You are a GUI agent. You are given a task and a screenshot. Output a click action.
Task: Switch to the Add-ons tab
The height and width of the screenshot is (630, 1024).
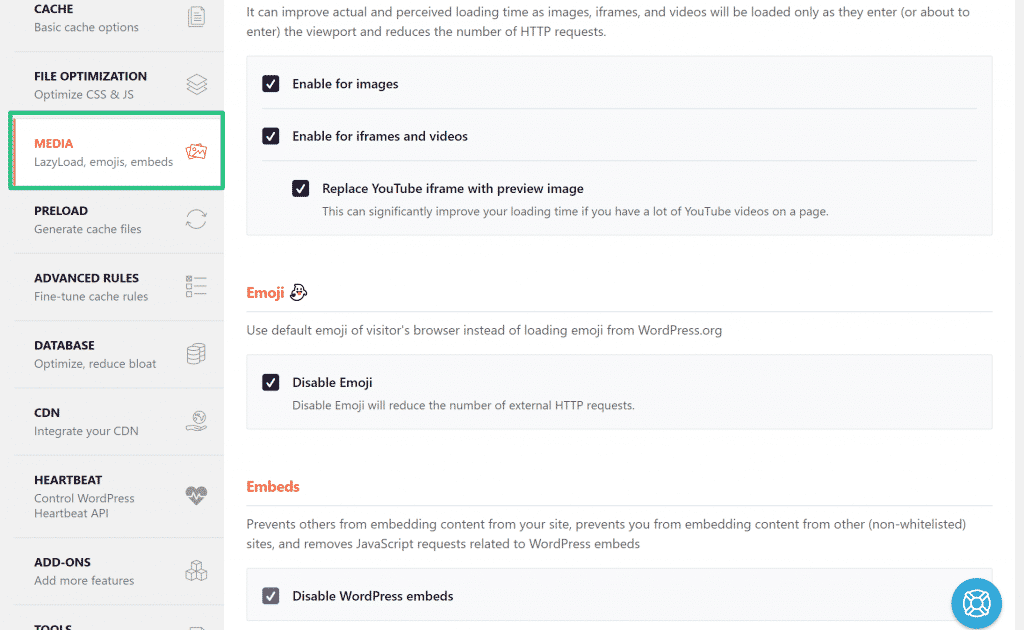point(119,571)
